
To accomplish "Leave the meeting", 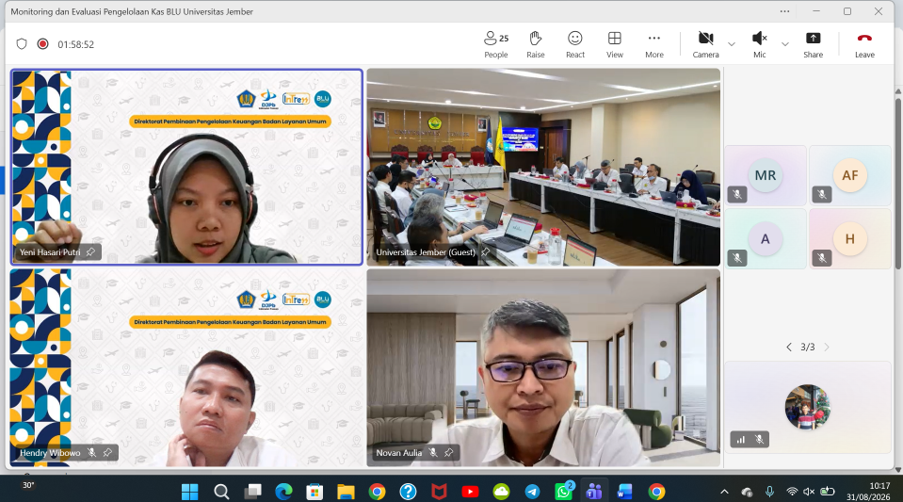I will coord(864,44).
